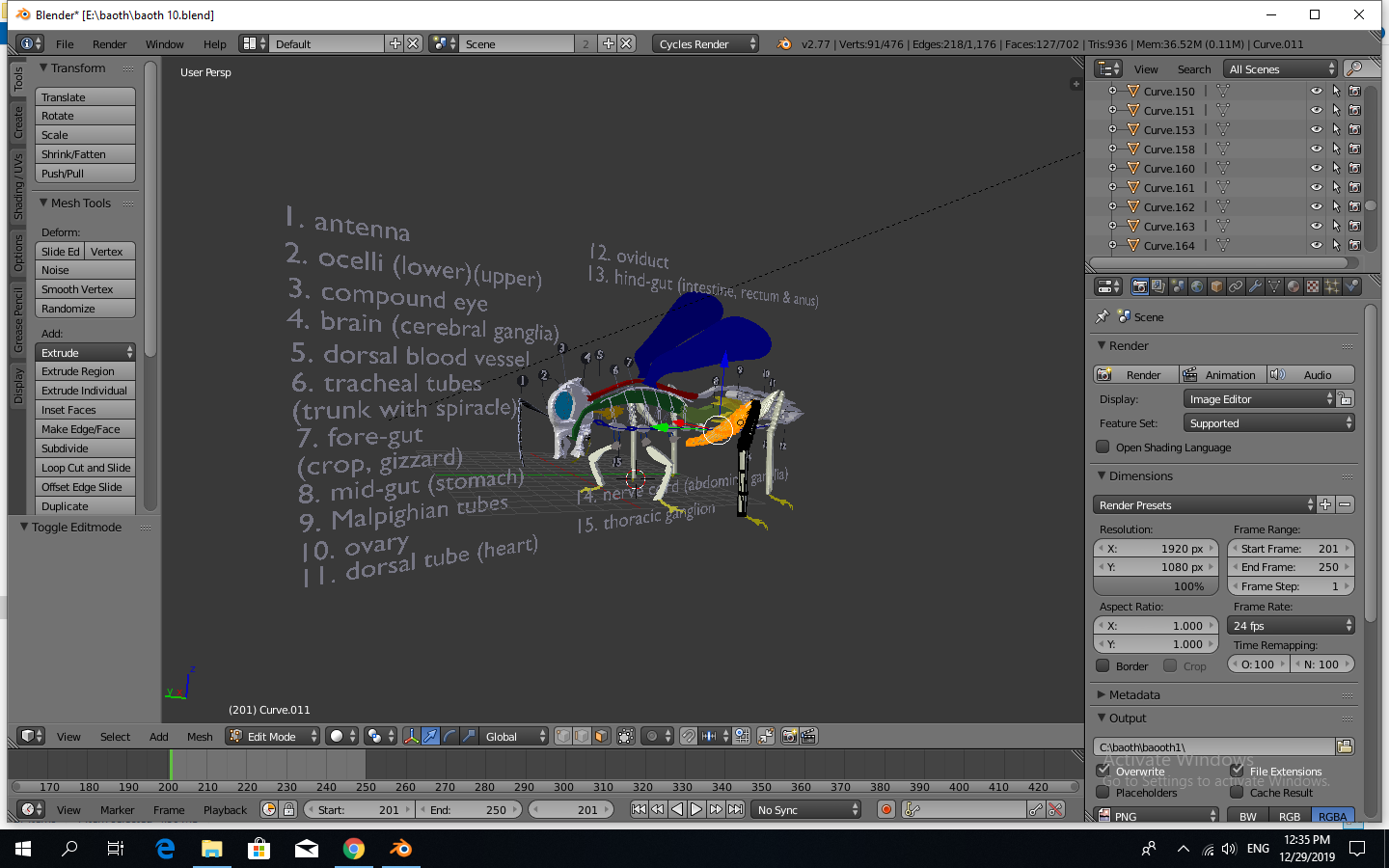
Task: Open the Material sphere properties icon
Action: (x=1294, y=286)
